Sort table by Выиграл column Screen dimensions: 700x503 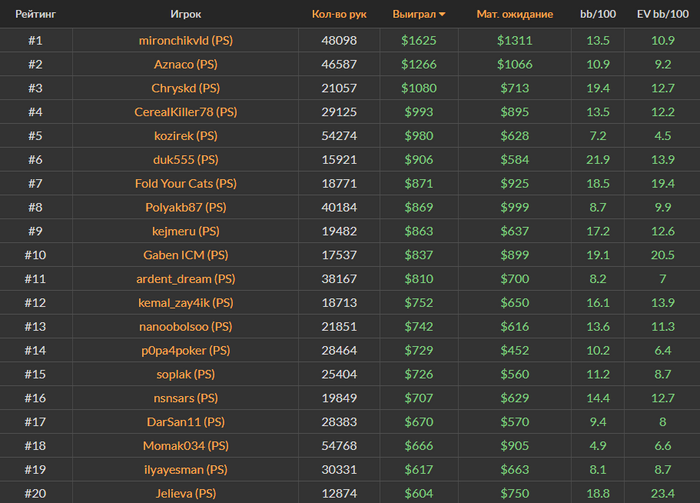[418, 14]
